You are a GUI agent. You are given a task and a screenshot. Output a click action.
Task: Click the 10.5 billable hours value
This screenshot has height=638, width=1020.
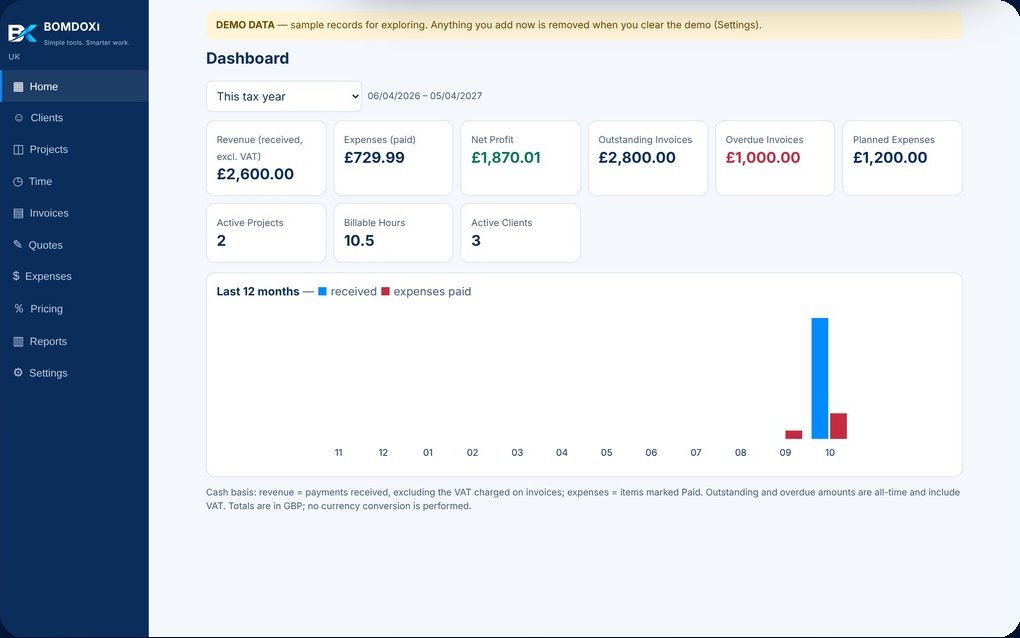tap(359, 241)
